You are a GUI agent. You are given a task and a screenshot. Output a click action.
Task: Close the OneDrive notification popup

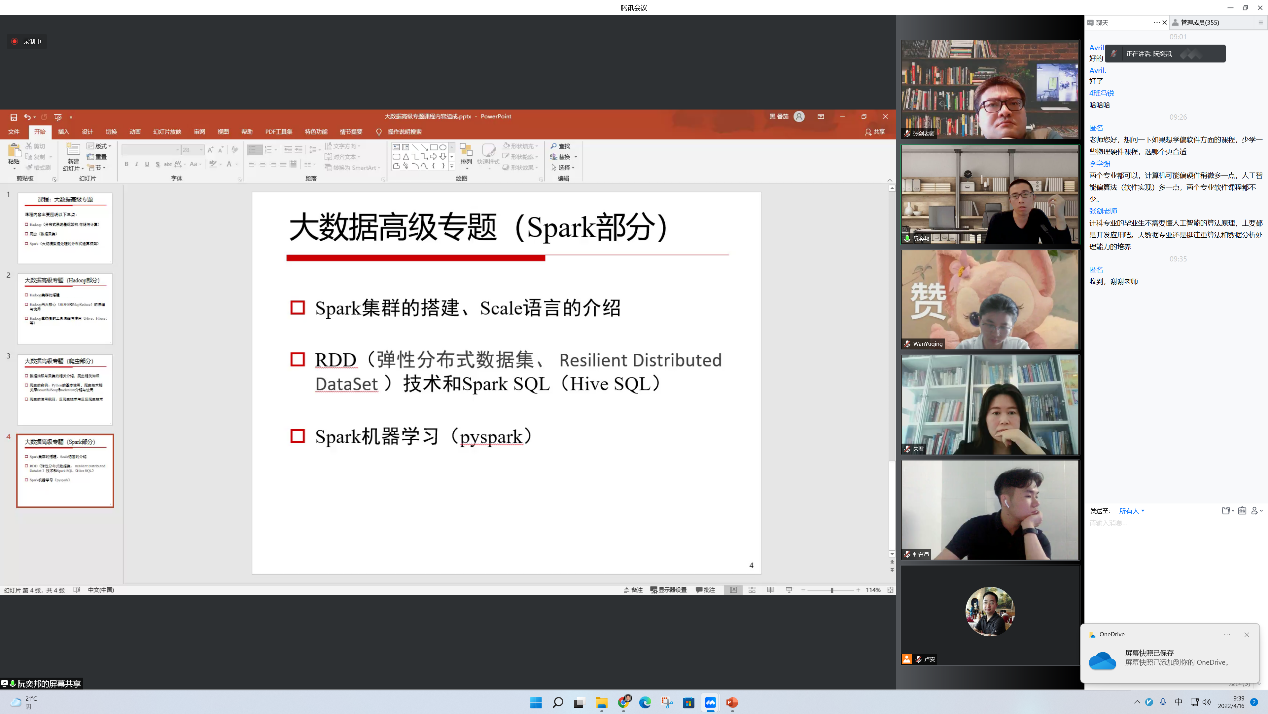click(x=1247, y=634)
